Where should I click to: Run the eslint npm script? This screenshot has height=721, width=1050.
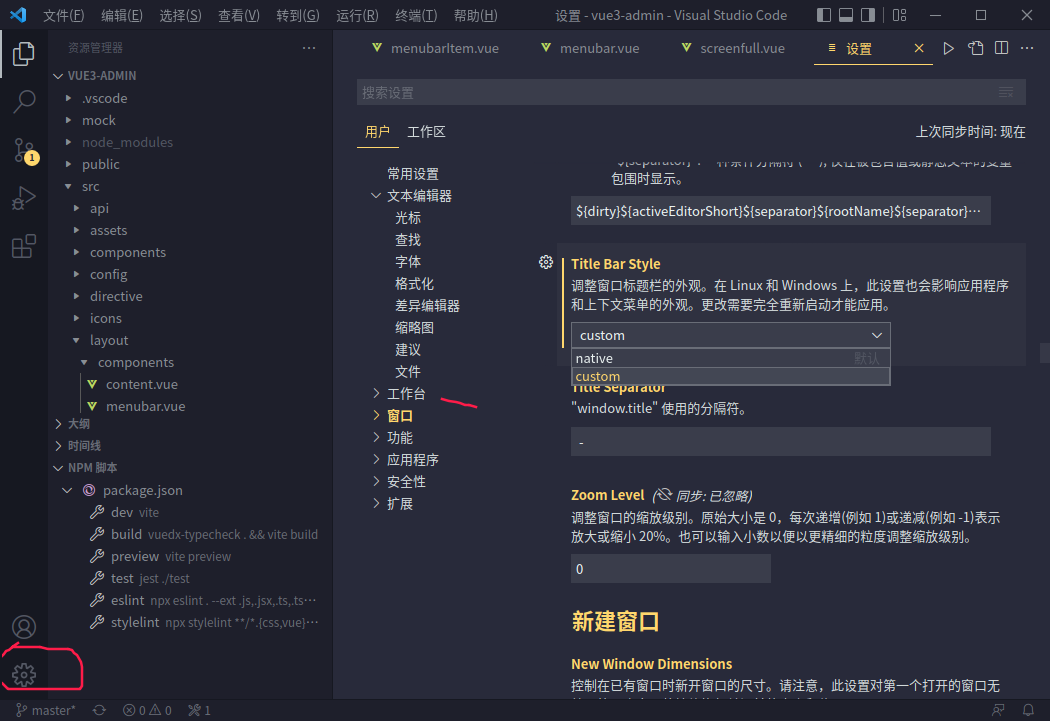[x=204, y=600]
